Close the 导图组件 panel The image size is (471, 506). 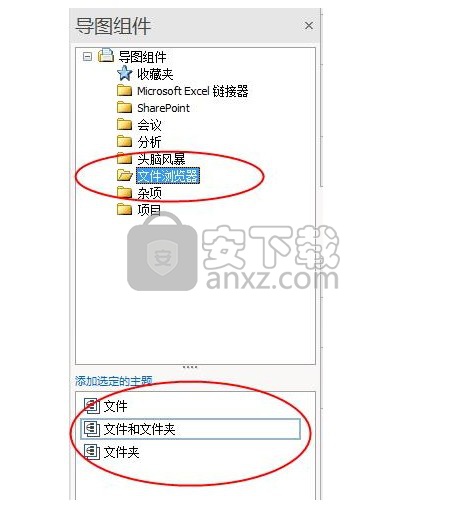coord(309,26)
